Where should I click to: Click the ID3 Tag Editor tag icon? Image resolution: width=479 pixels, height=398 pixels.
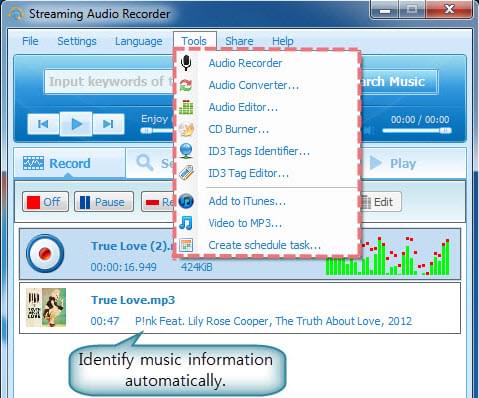[x=186, y=173]
